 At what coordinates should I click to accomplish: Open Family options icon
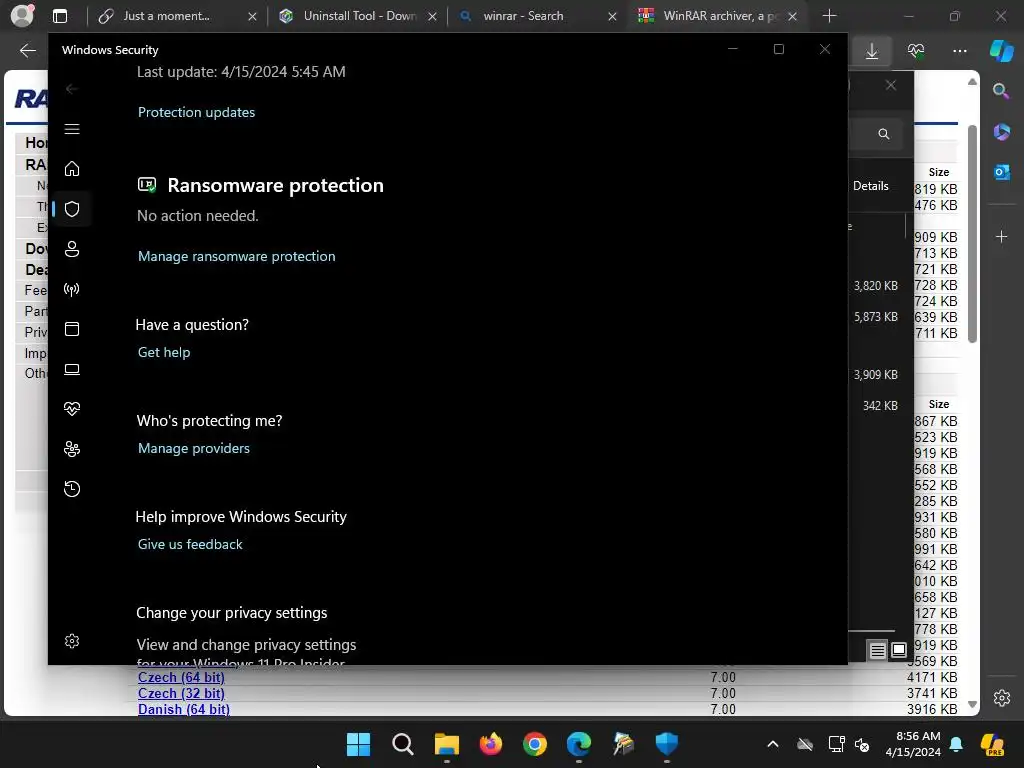72,449
